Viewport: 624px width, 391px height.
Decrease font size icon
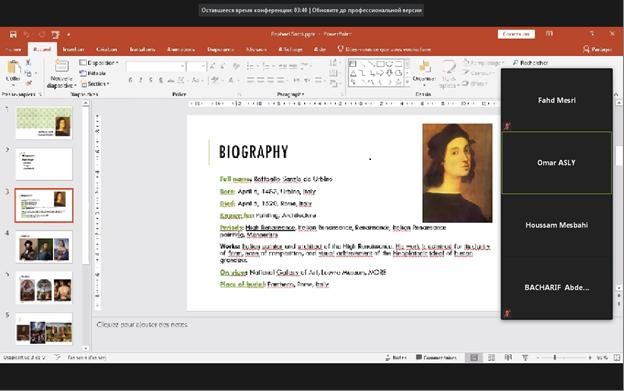(x=223, y=66)
